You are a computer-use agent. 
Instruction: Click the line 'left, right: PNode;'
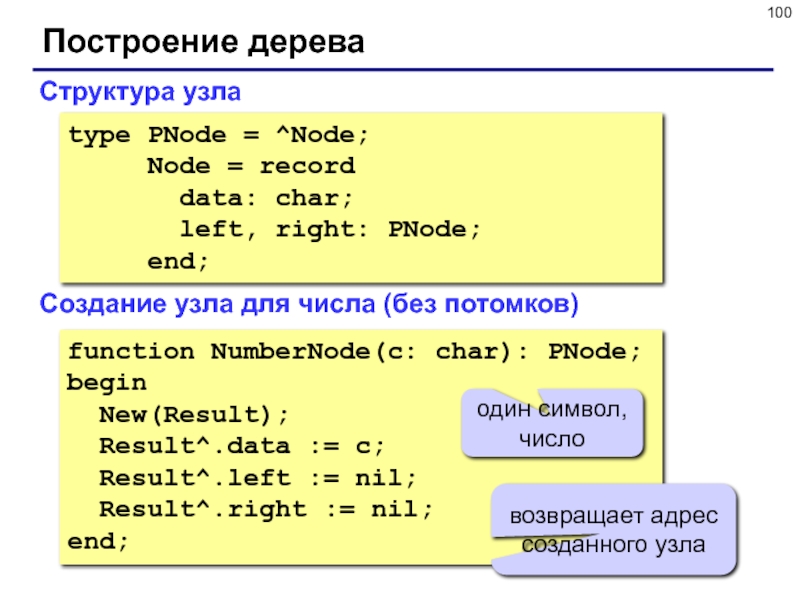[x=330, y=230]
